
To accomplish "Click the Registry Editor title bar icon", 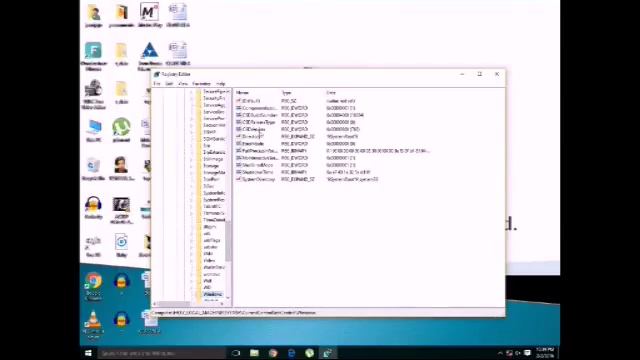I will [157, 74].
